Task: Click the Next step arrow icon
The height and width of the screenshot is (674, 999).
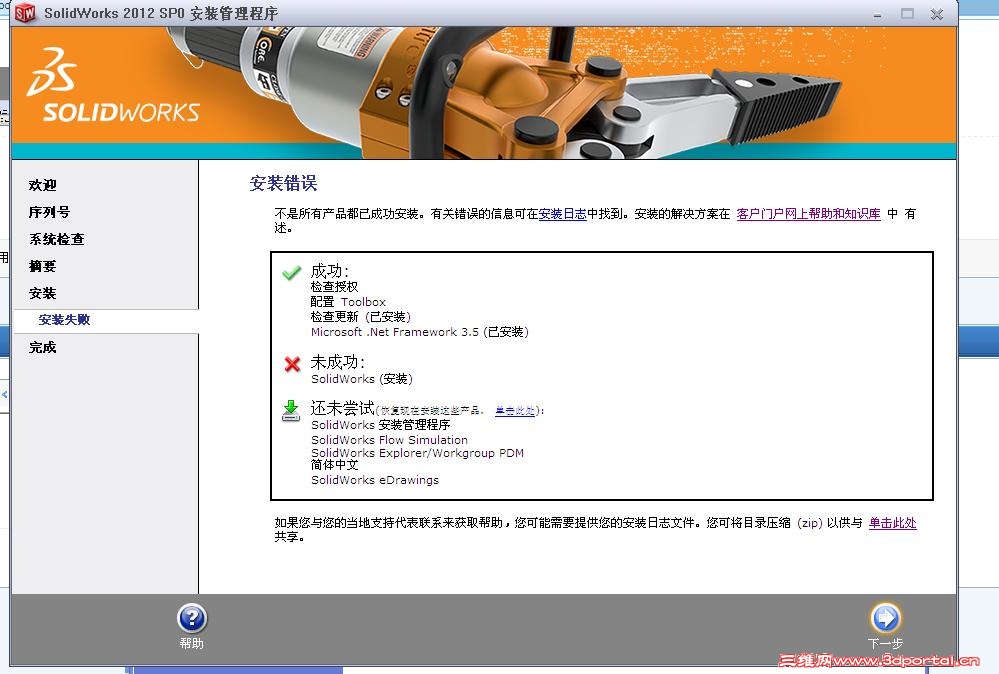Action: (885, 618)
